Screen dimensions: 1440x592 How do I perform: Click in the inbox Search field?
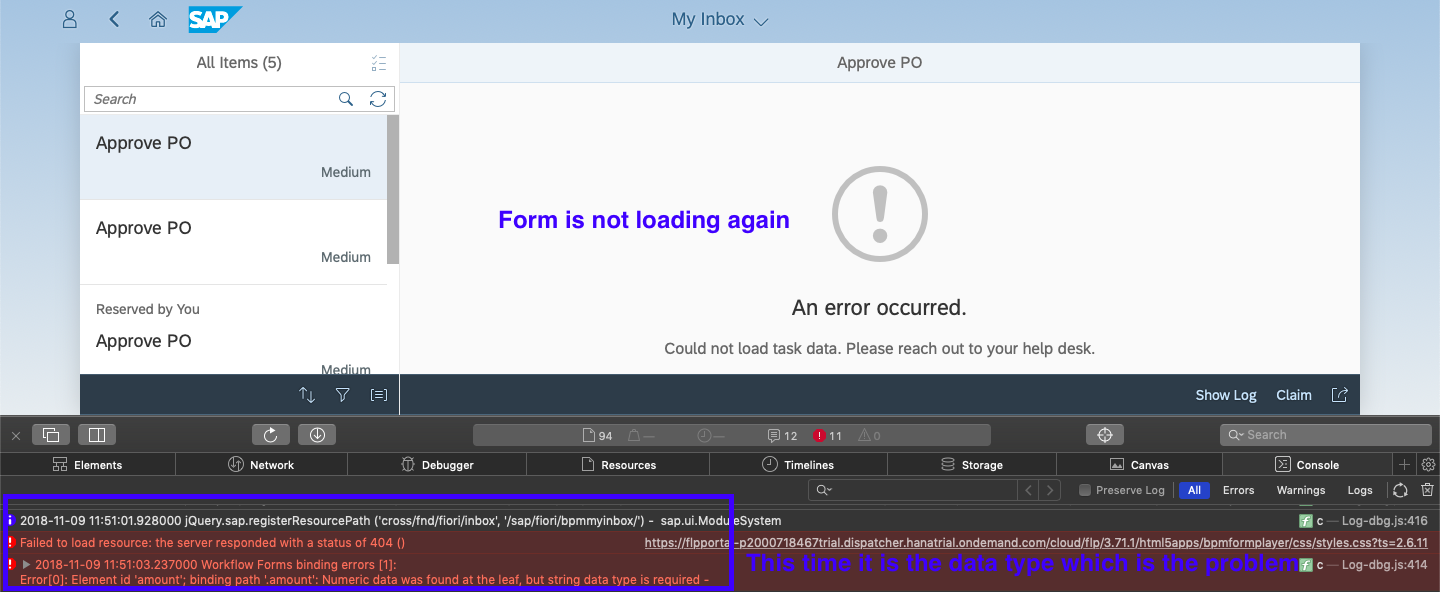(210, 99)
